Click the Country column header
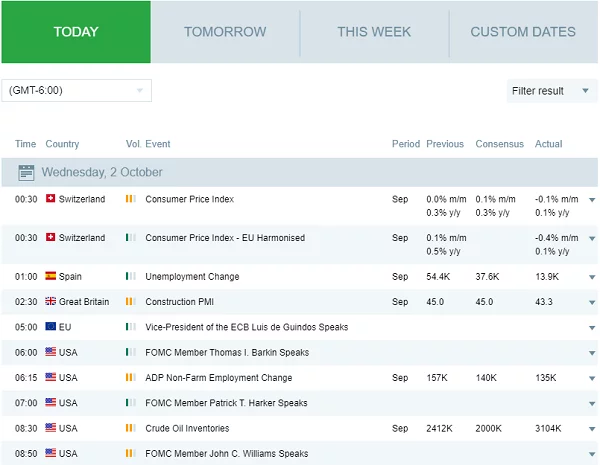600x465 pixels. tap(62, 144)
